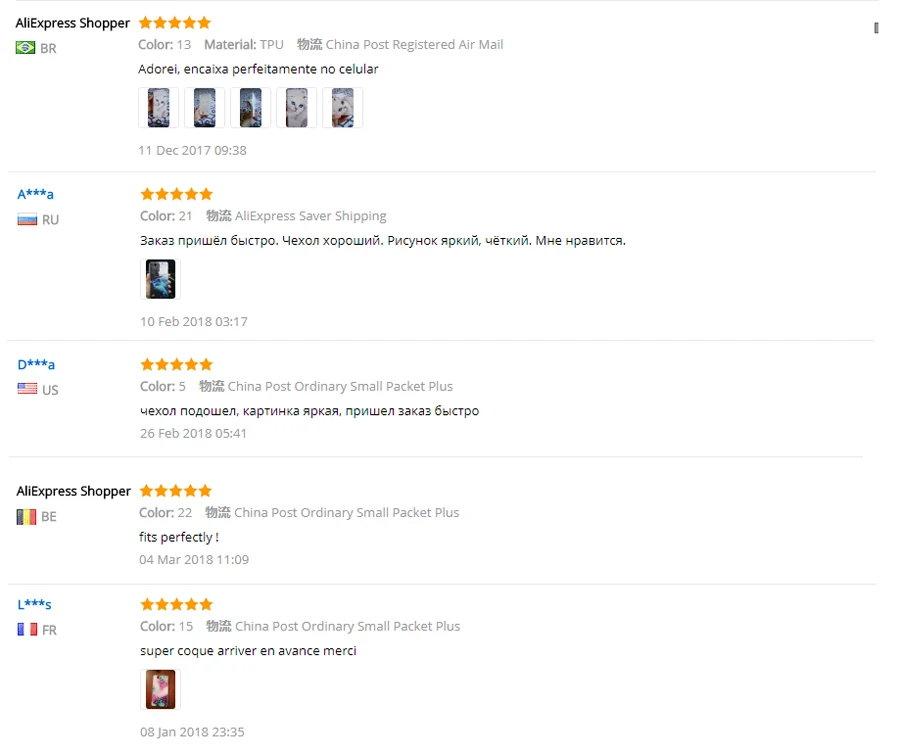Click the star rating in the A***a review
This screenshot has width=900, height=756.
(177, 194)
